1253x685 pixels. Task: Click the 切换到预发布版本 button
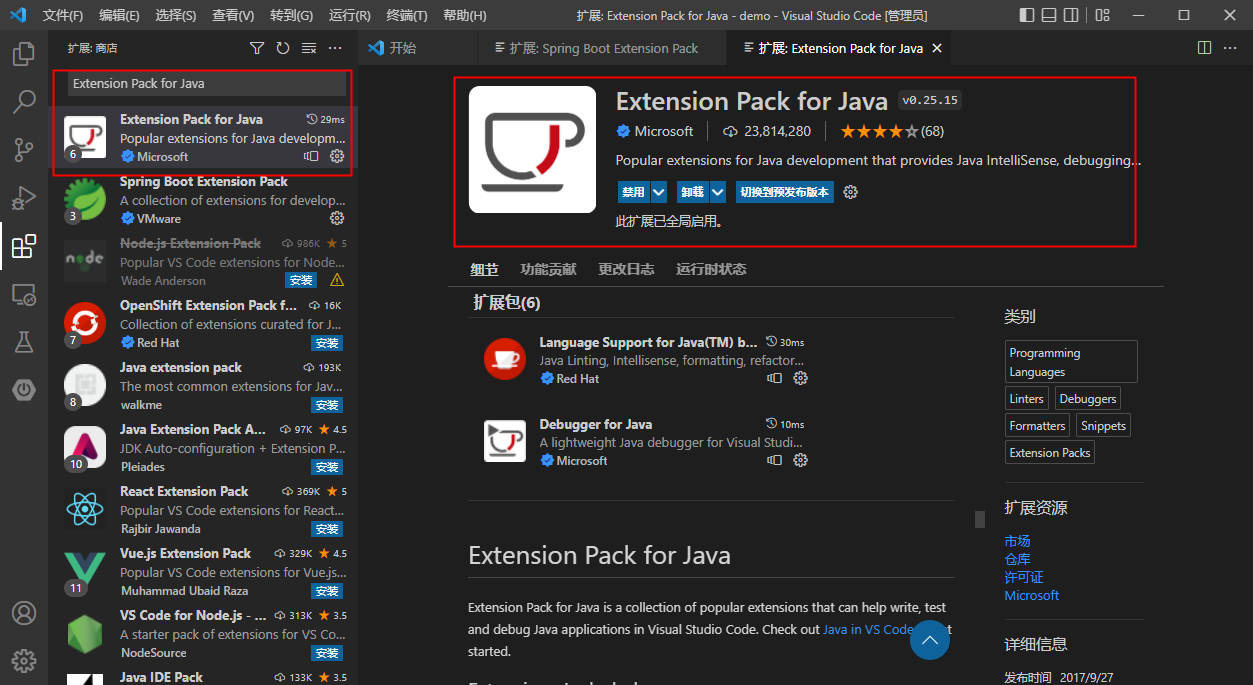(784, 192)
